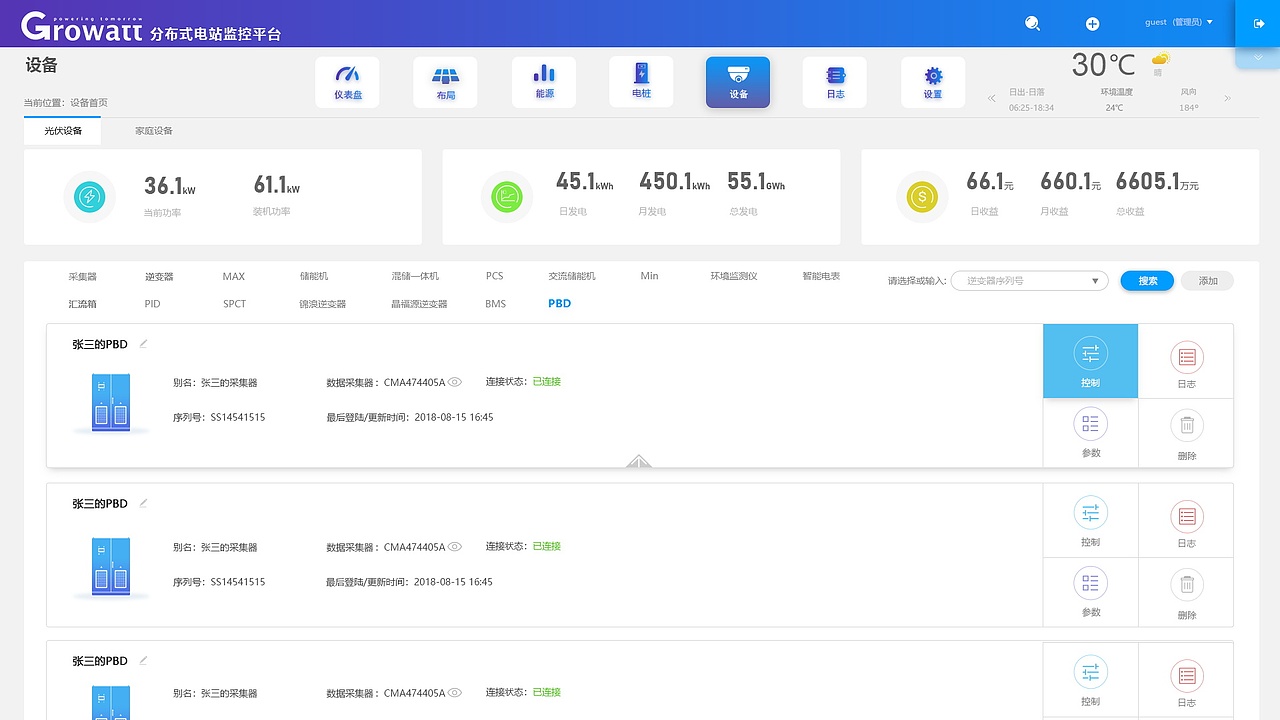Open 控制 control for the first PBD card
Viewport: 1280px width, 720px height.
(1090, 361)
